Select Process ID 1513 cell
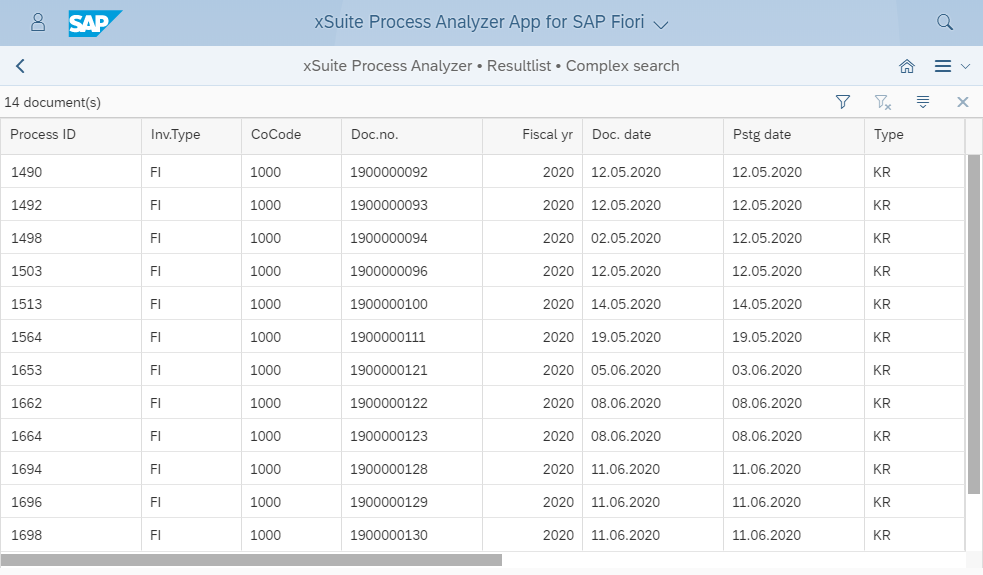 pyautogui.click(x=71, y=304)
